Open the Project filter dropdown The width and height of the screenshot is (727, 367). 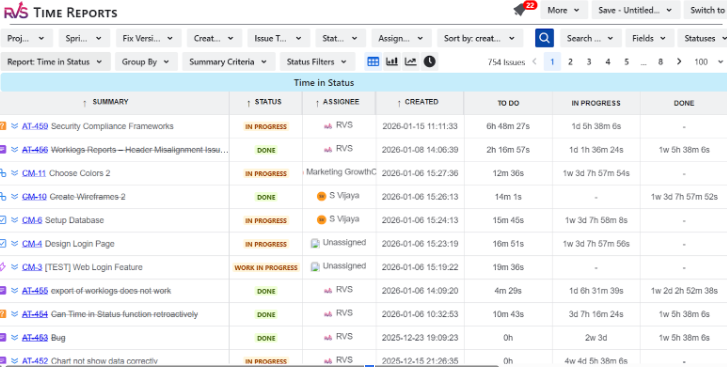(x=26, y=38)
